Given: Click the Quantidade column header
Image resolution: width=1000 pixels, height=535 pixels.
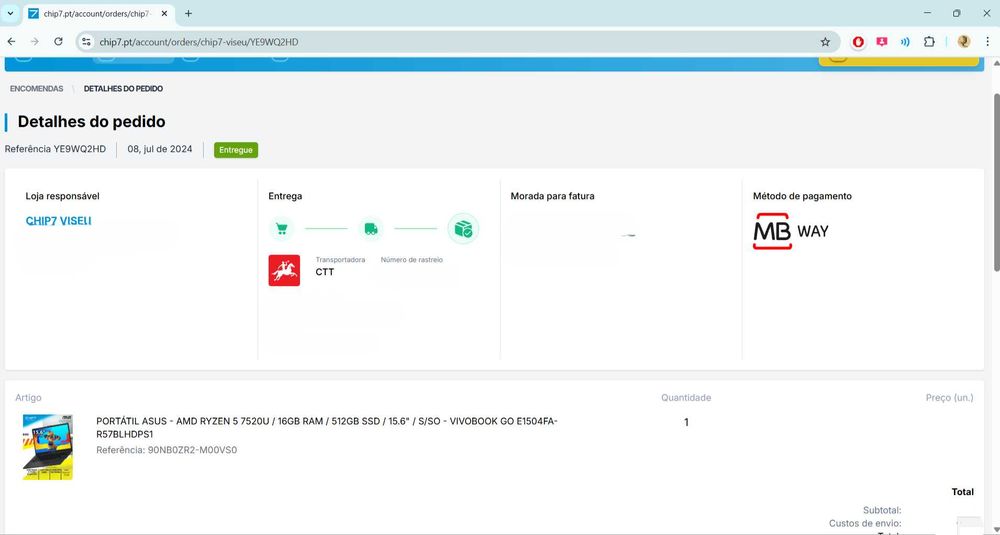Looking at the screenshot, I should [x=686, y=398].
